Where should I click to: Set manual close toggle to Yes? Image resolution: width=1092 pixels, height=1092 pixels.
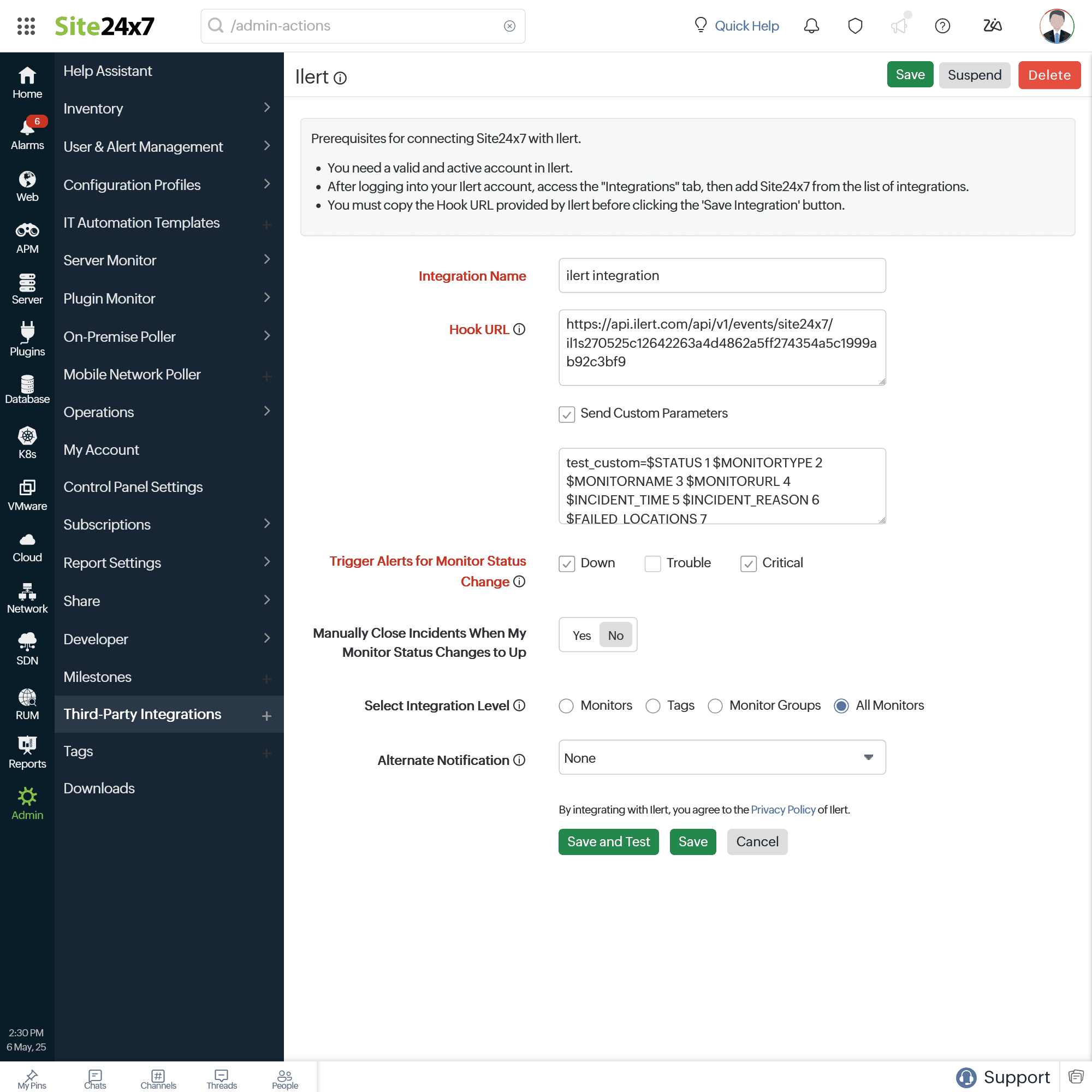[581, 636]
